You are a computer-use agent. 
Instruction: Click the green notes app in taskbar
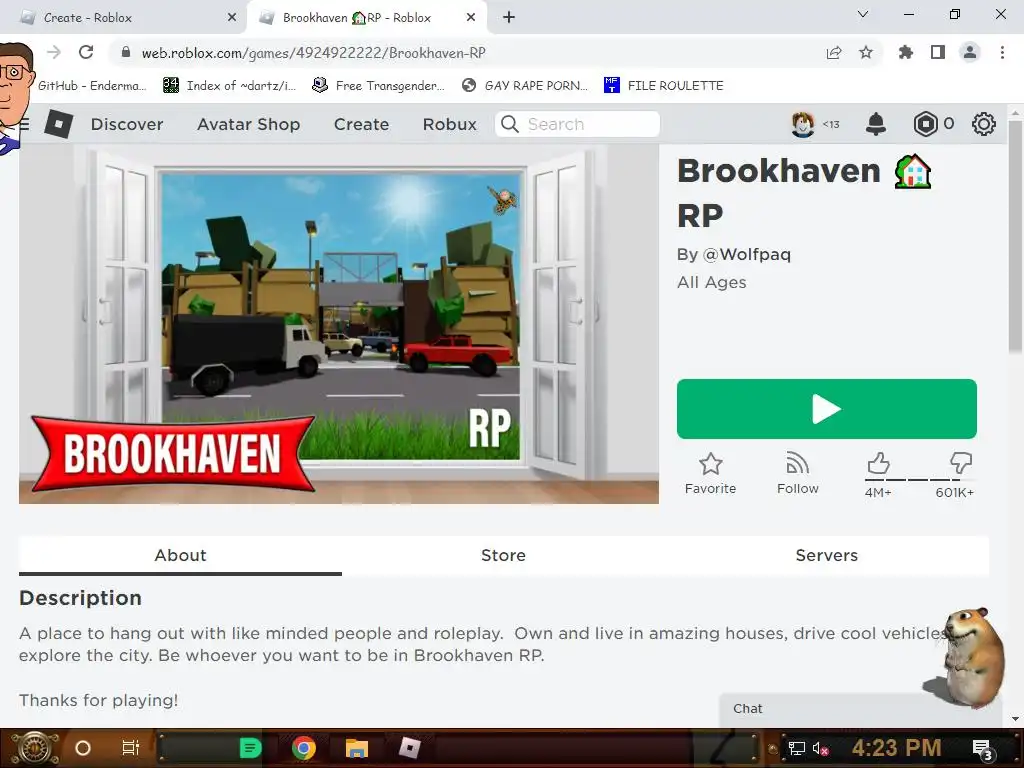(250, 748)
